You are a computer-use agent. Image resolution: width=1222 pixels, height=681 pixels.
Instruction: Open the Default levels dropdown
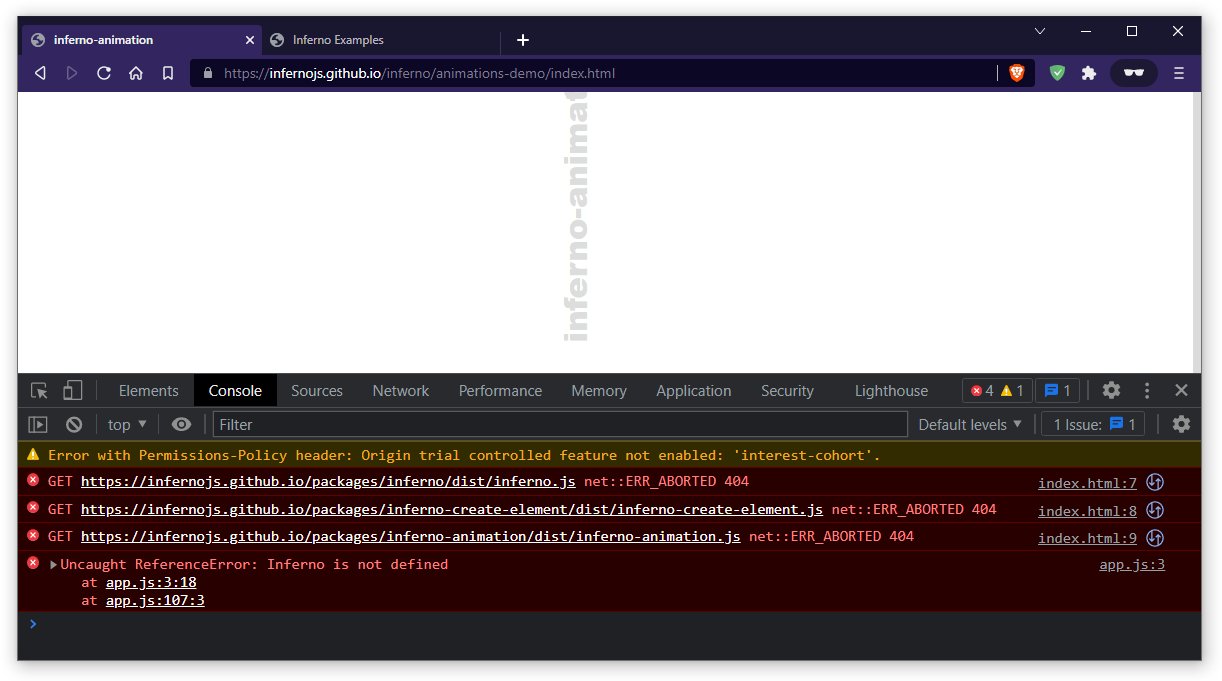point(970,425)
